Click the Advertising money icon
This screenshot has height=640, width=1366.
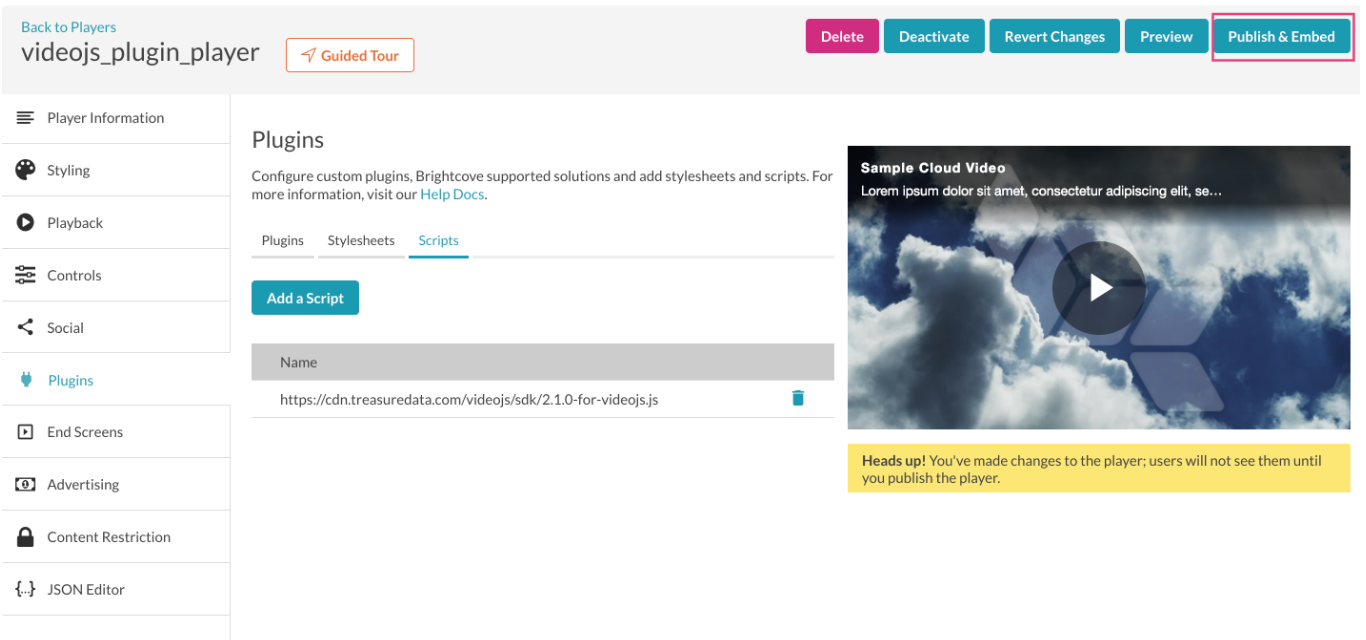pos(25,484)
